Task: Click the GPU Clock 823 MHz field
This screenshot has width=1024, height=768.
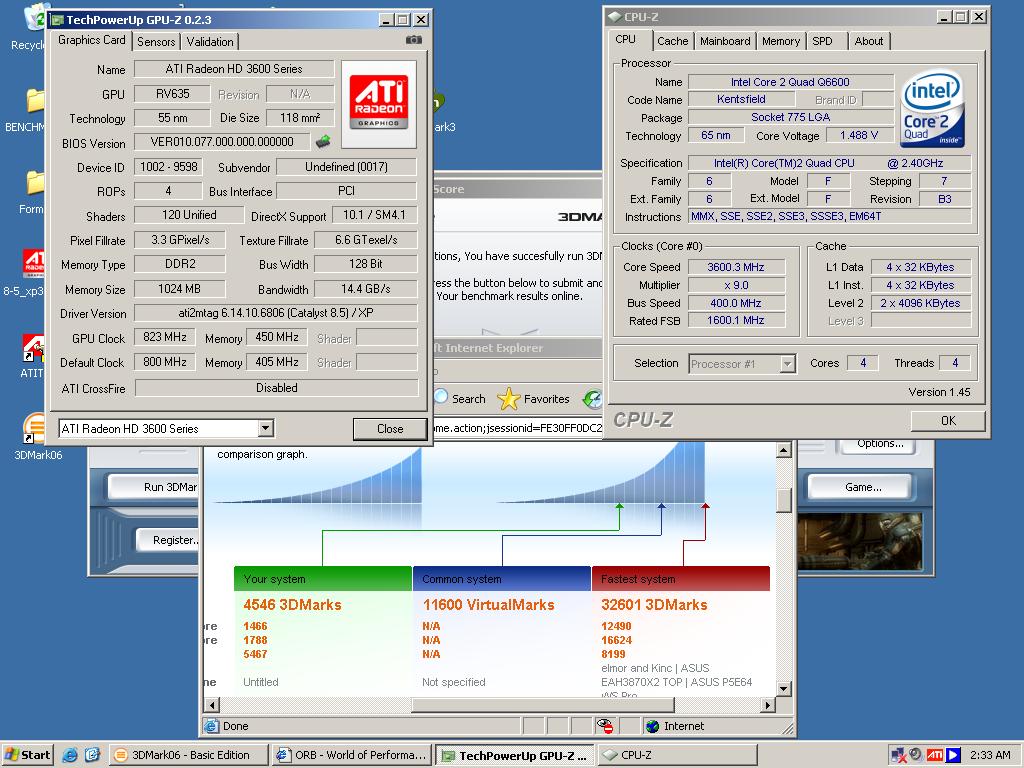Action: tap(165, 337)
